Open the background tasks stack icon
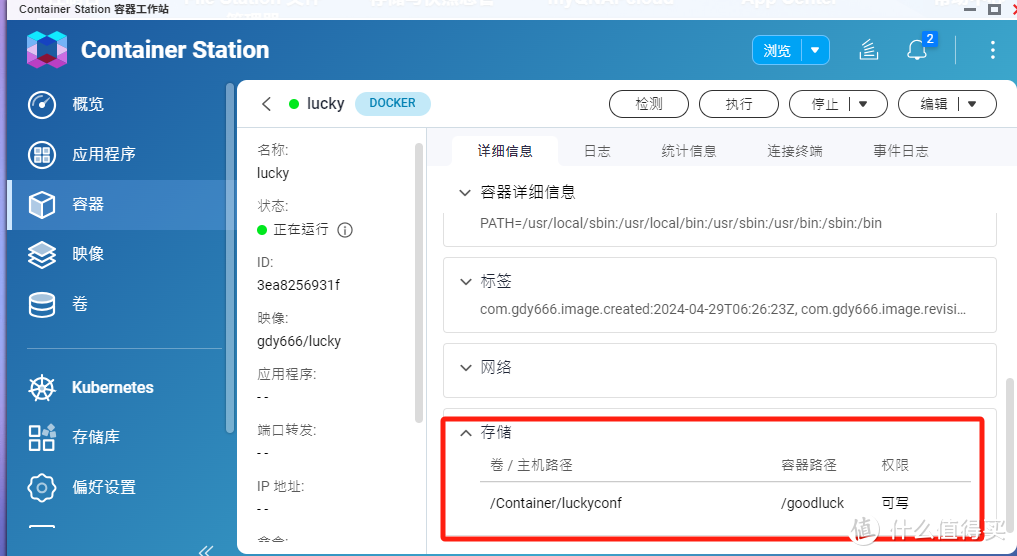Viewport: 1017px width, 556px height. pyautogui.click(x=868, y=50)
